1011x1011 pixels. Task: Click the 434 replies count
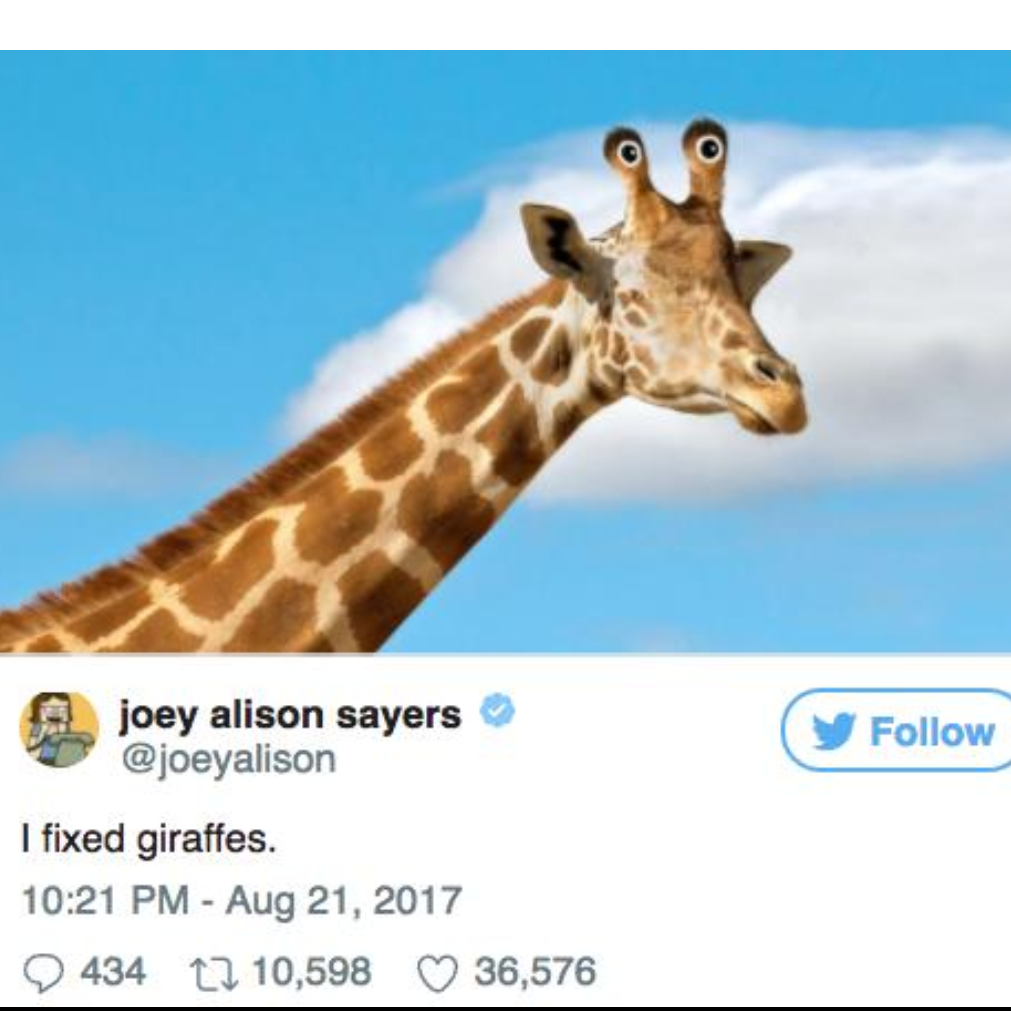click(112, 972)
